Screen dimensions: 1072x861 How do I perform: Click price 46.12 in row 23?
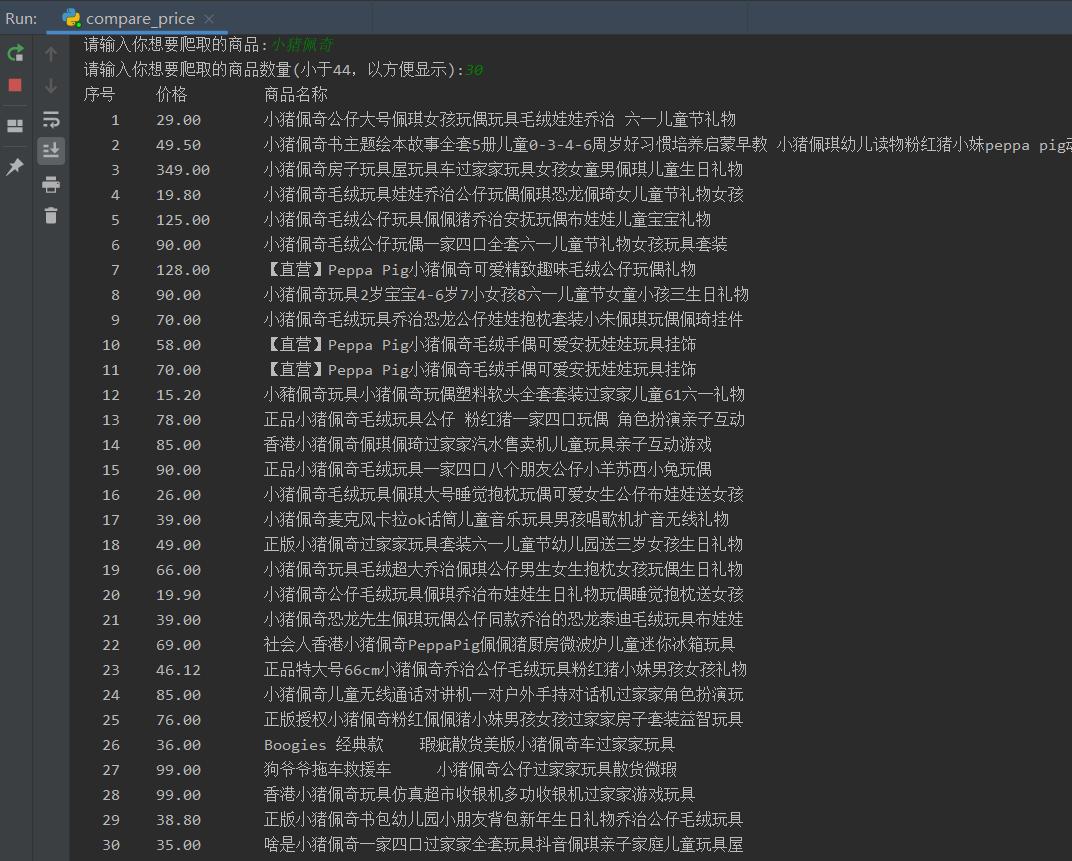pyautogui.click(x=178, y=670)
